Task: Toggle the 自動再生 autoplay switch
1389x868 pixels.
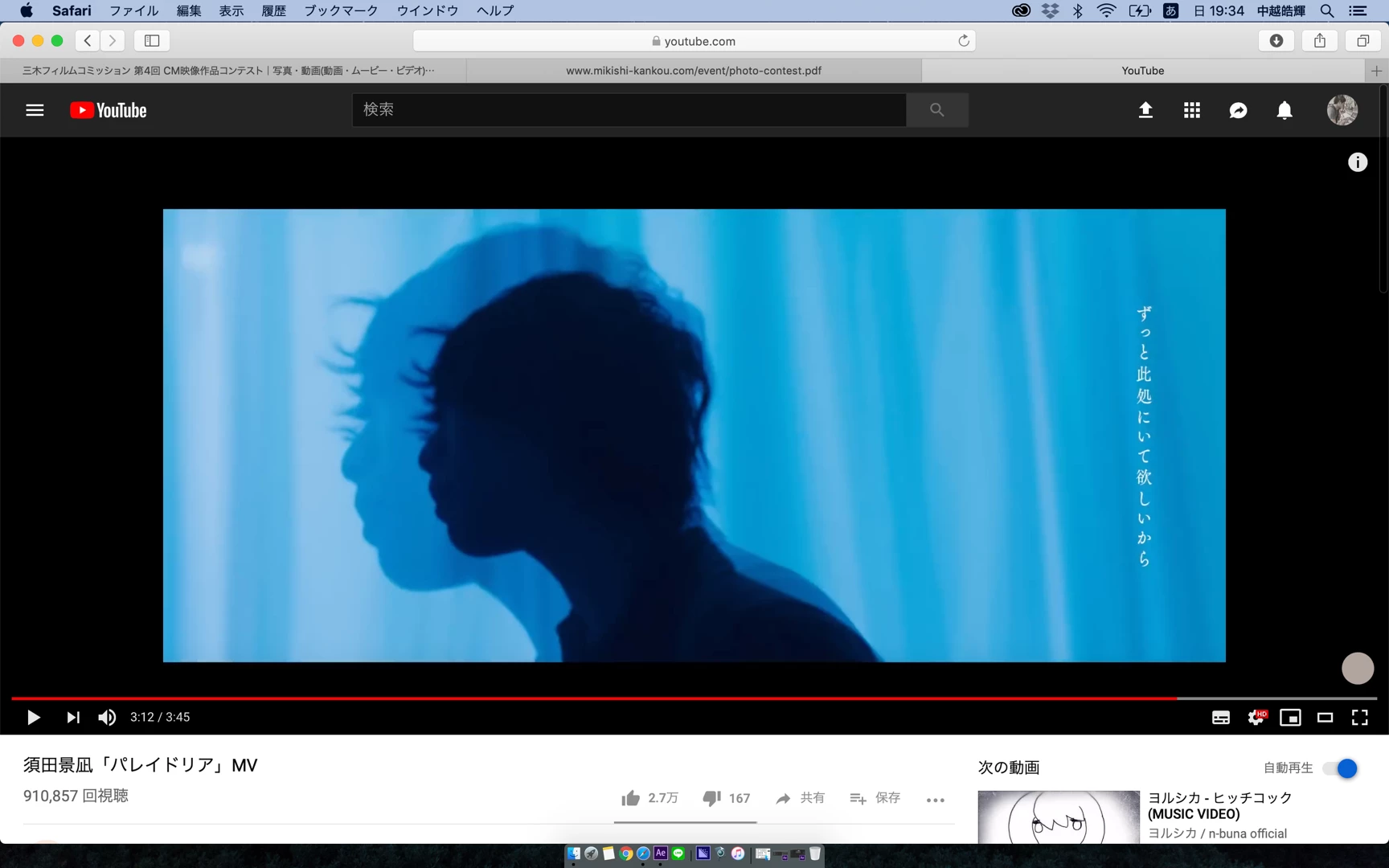Action: [1341, 768]
